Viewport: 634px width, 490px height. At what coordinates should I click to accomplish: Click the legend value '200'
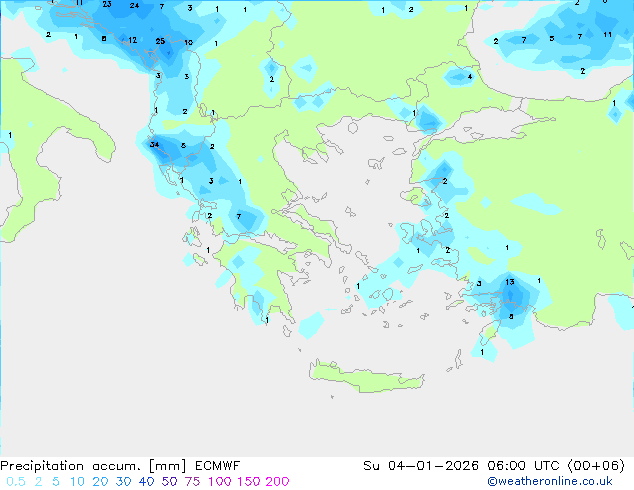278,482
